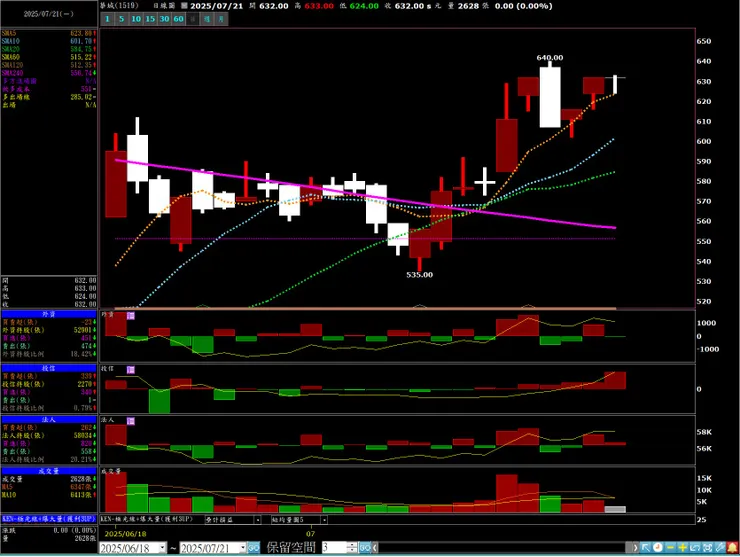Viewport: 740px width, 557px height.
Task: Click the KEN-極光線+爆大量 template label at bottom left
Action: coord(49,519)
